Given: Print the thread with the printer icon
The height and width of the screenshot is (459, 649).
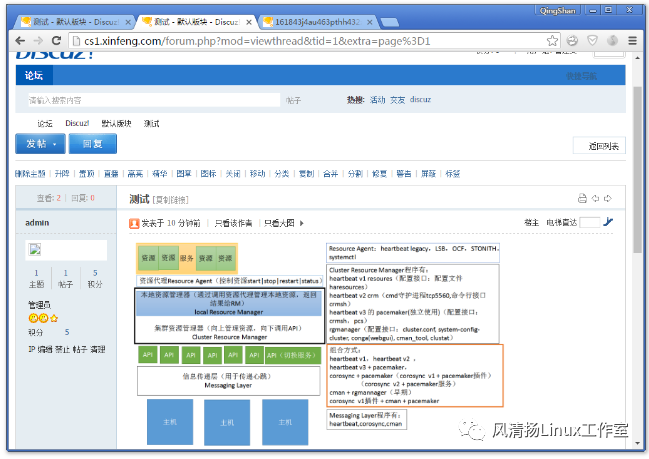Looking at the screenshot, I should click(582, 198).
